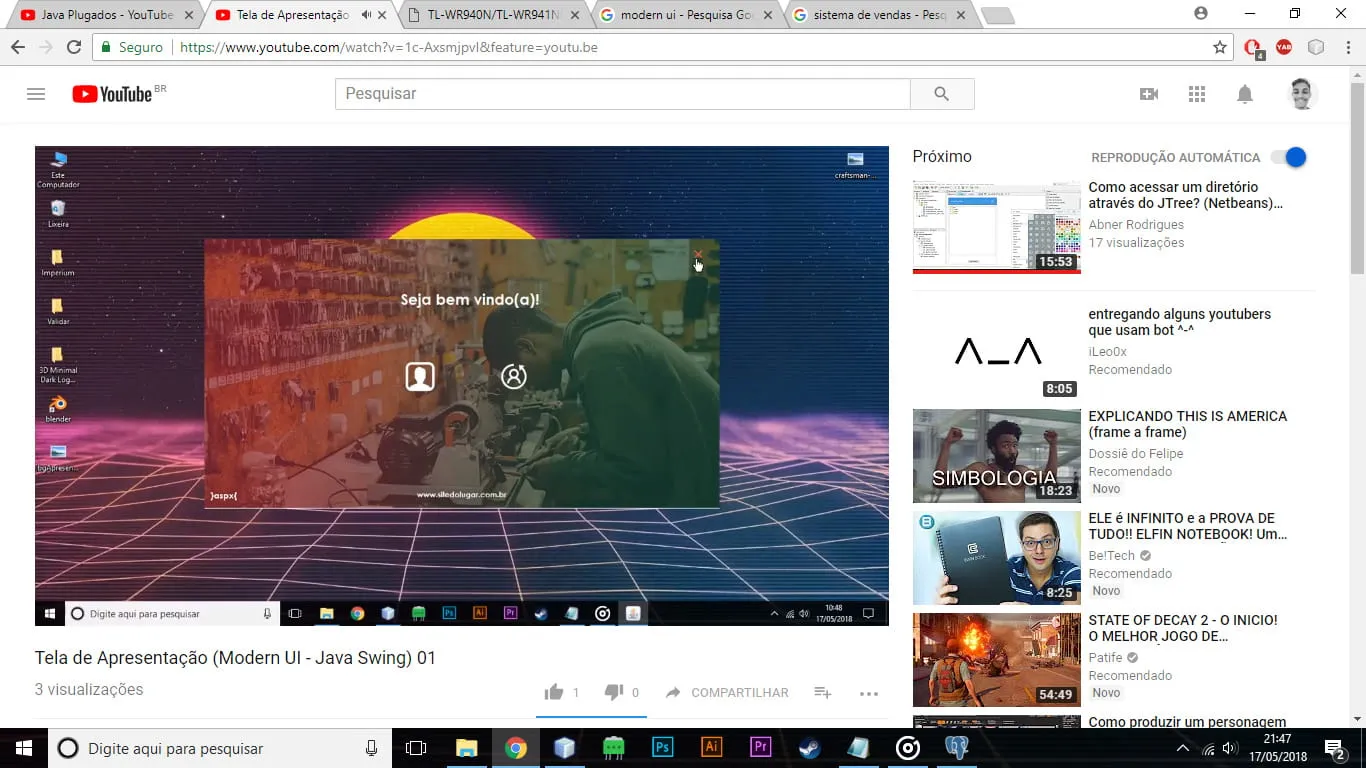Open the user avatar account menu

click(x=1301, y=94)
